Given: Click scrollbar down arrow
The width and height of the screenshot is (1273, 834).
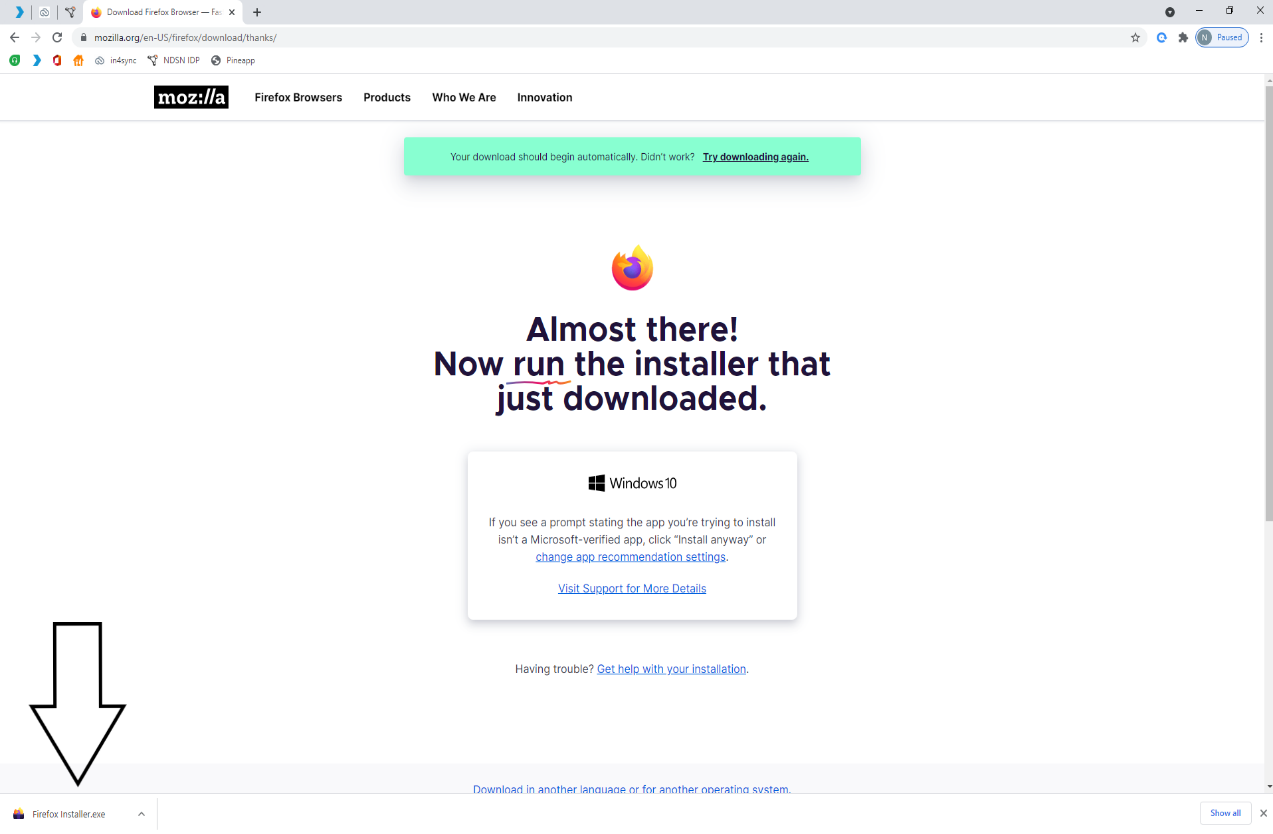Looking at the screenshot, I should [x=1268, y=786].
